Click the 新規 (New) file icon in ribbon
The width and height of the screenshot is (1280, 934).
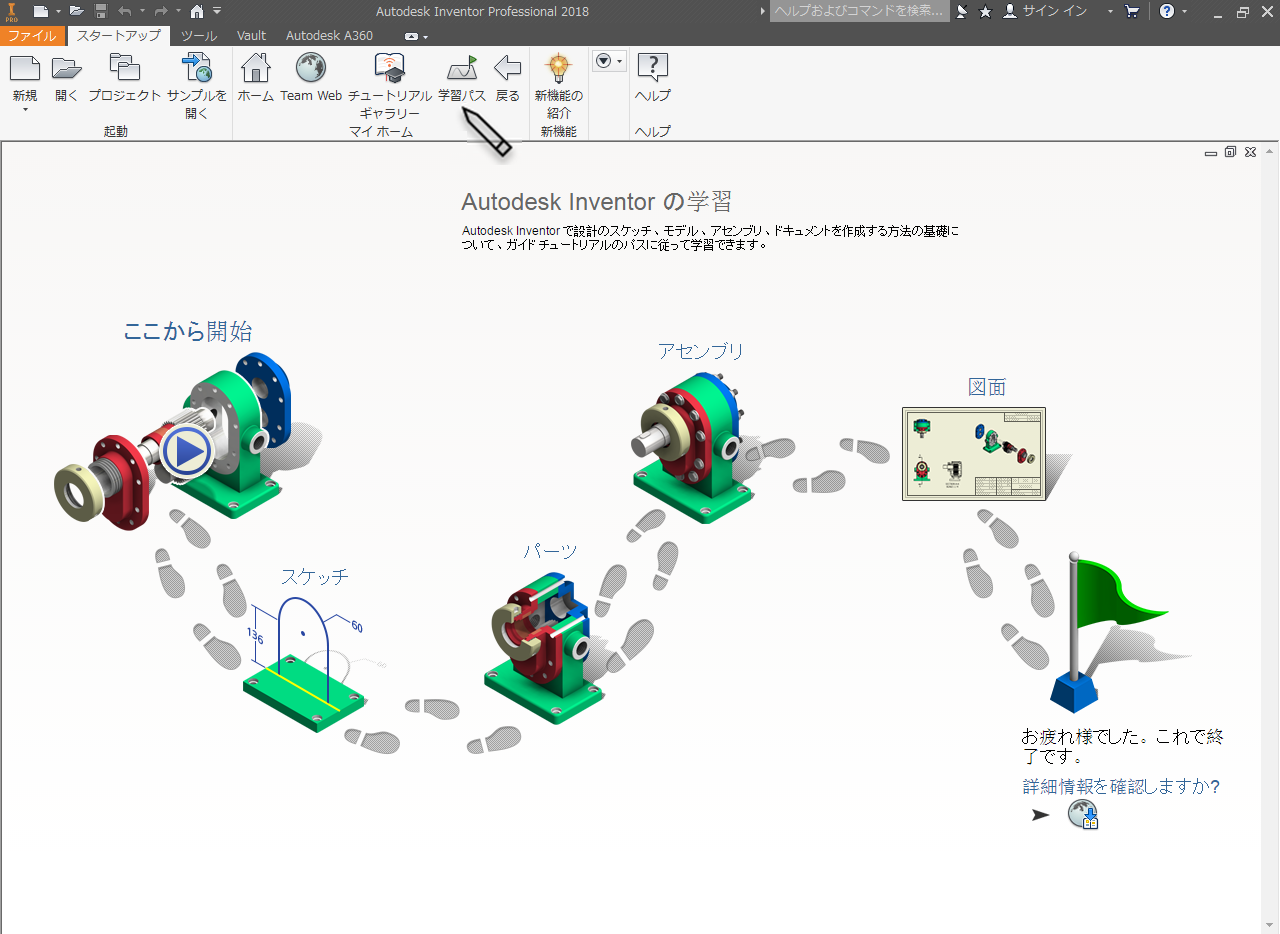(25, 68)
